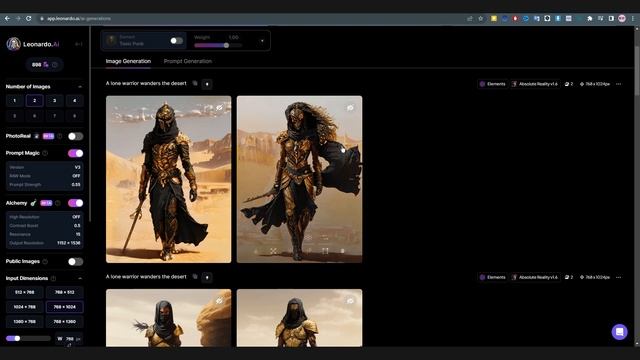
Task: Click the Leonardo.Ai logo avatar
Action: pyautogui.click(x=13, y=44)
